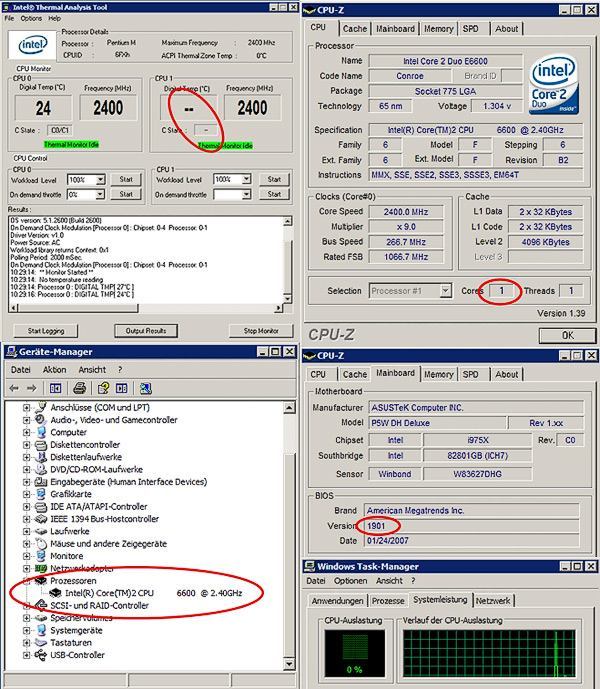Click the CPU-Auslastung 0 % meter
The width and height of the screenshot is (600, 689).
[354, 653]
